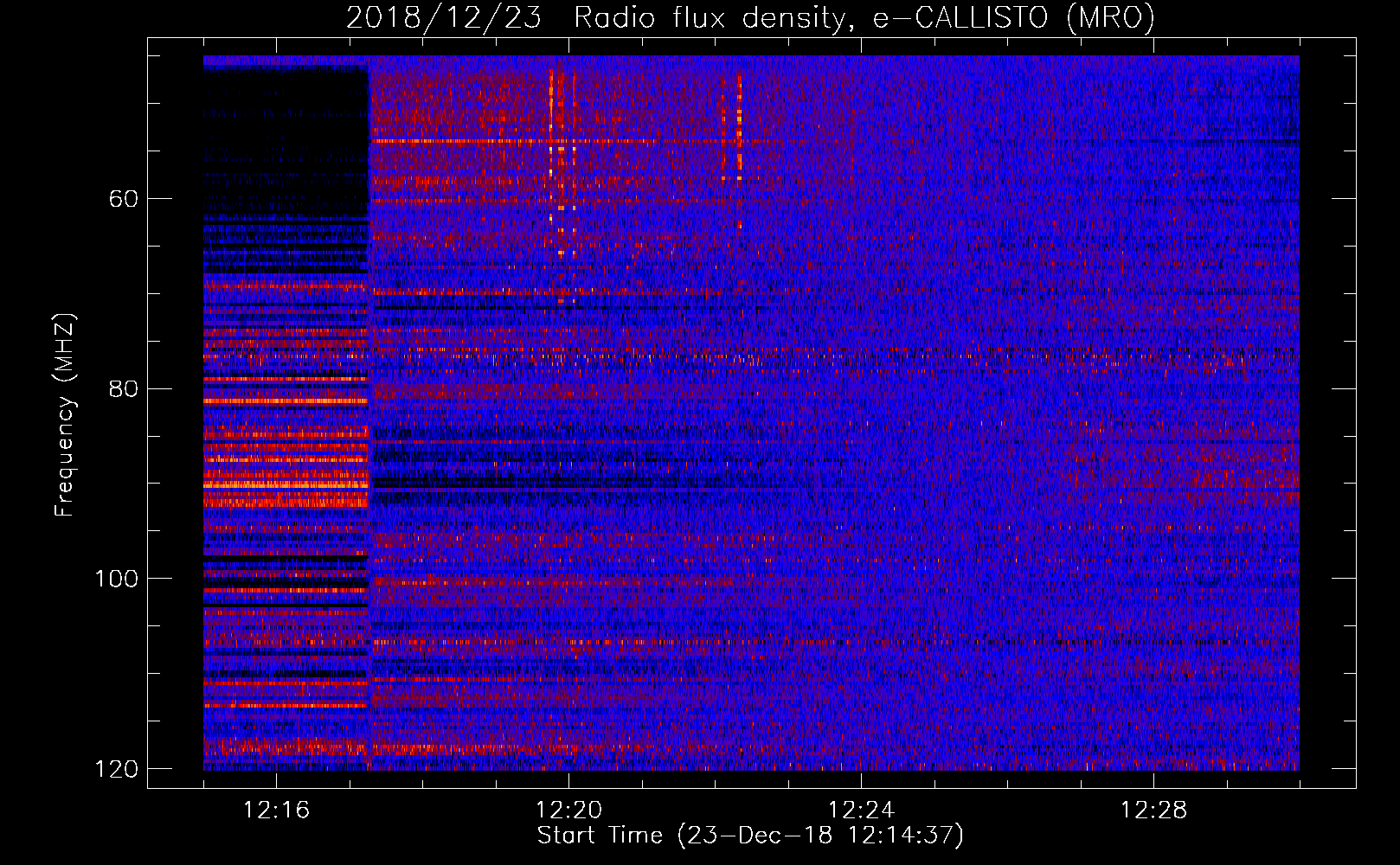Click the 12:16 time tick label

276,811
